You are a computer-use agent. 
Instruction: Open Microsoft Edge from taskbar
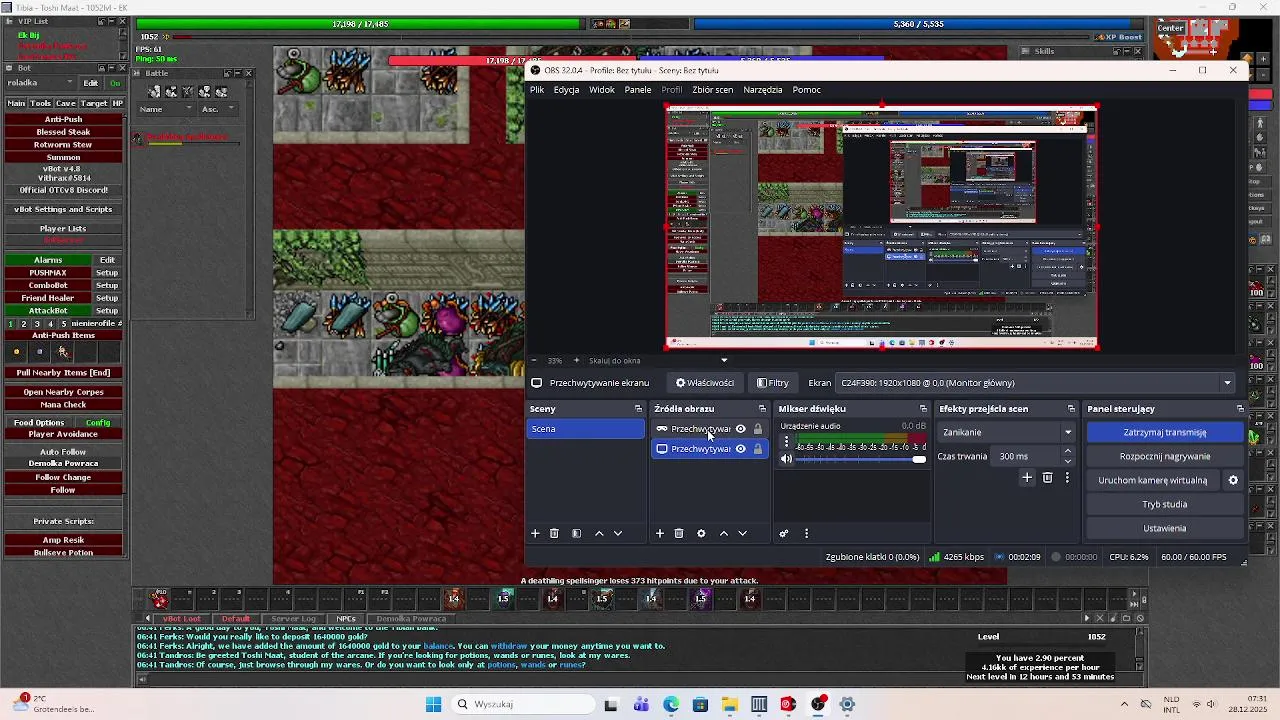coord(671,704)
